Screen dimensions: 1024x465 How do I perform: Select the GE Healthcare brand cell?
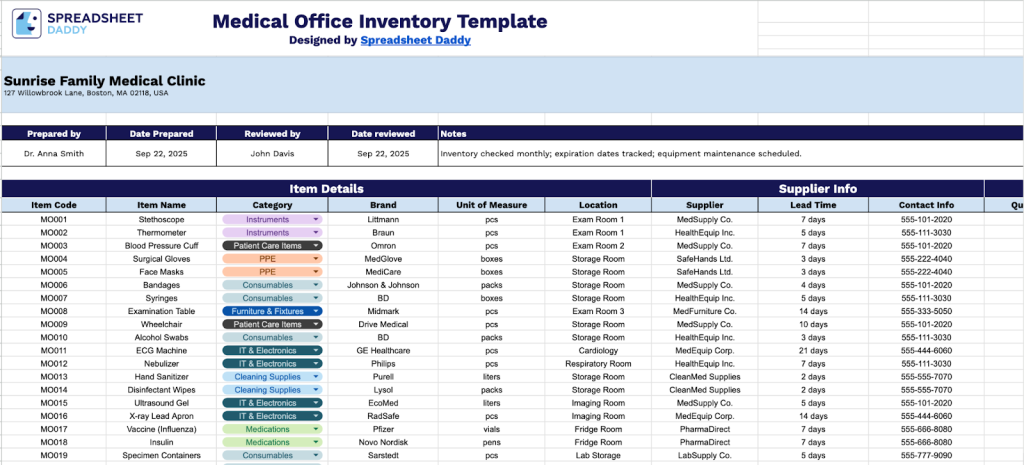point(383,351)
